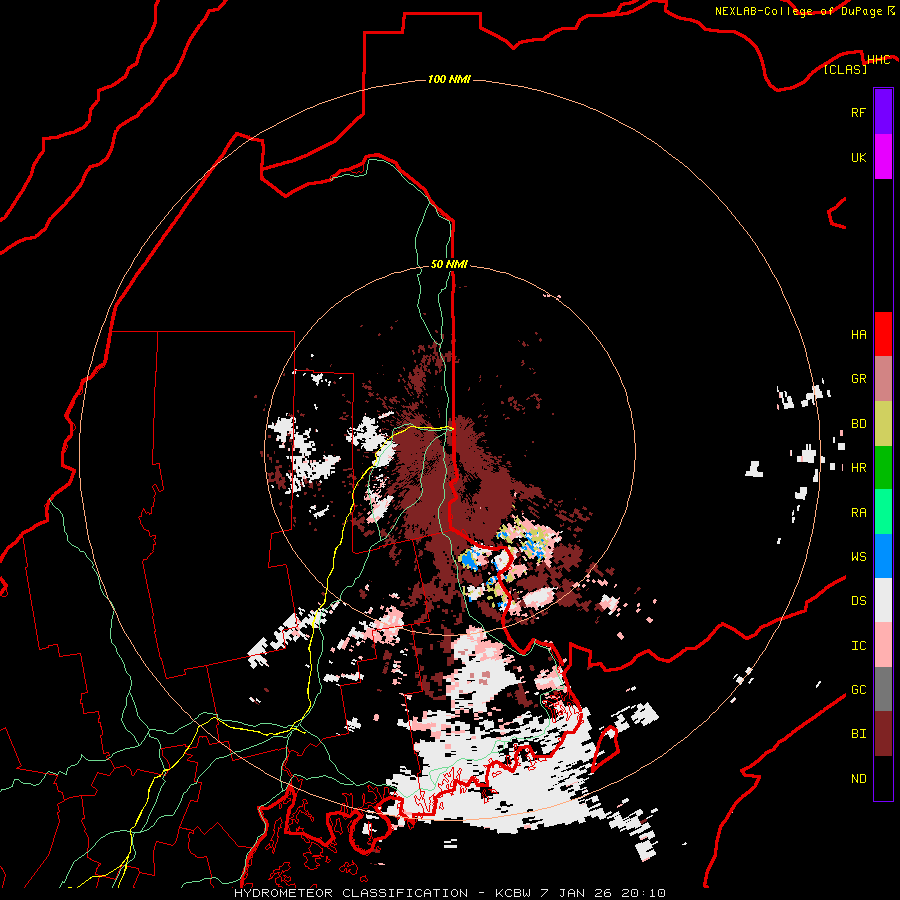Click the NEXLAB-College of DuPage credit text

click(798, 11)
